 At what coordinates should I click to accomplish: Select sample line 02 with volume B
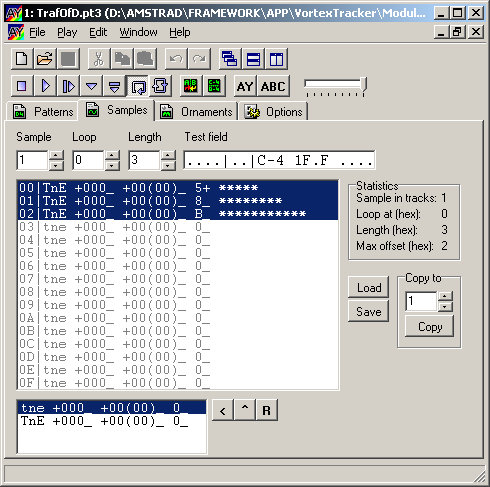click(x=178, y=214)
